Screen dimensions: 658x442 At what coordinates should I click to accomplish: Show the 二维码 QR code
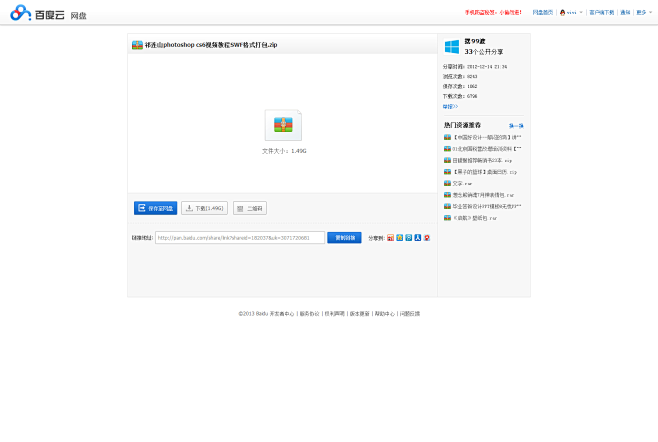pyautogui.click(x=250, y=208)
